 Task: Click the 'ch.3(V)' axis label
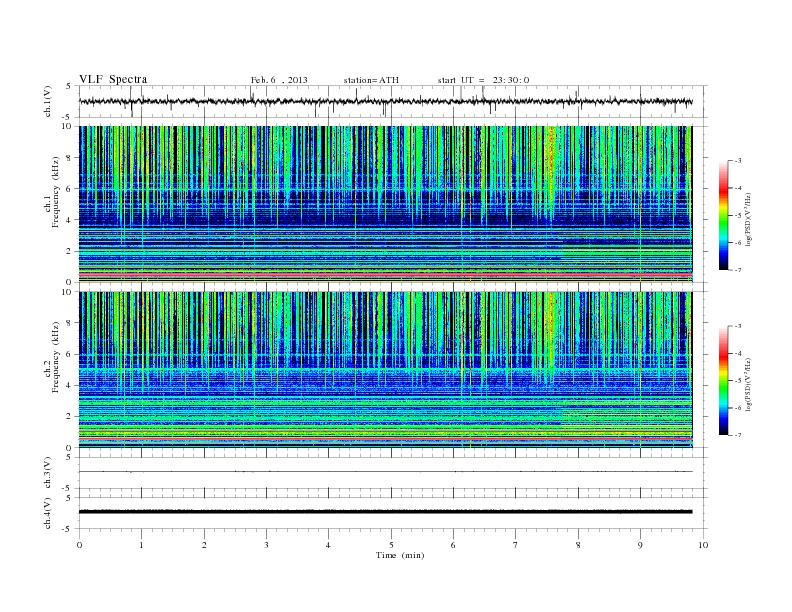click(x=47, y=473)
